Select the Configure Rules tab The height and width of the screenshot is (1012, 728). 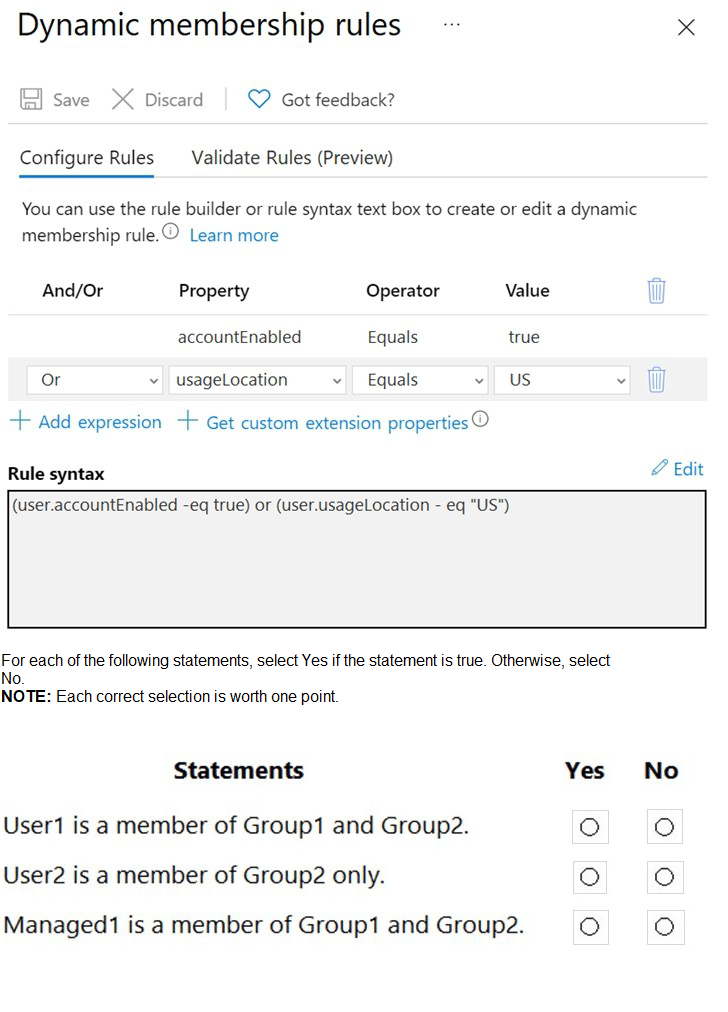click(x=87, y=157)
